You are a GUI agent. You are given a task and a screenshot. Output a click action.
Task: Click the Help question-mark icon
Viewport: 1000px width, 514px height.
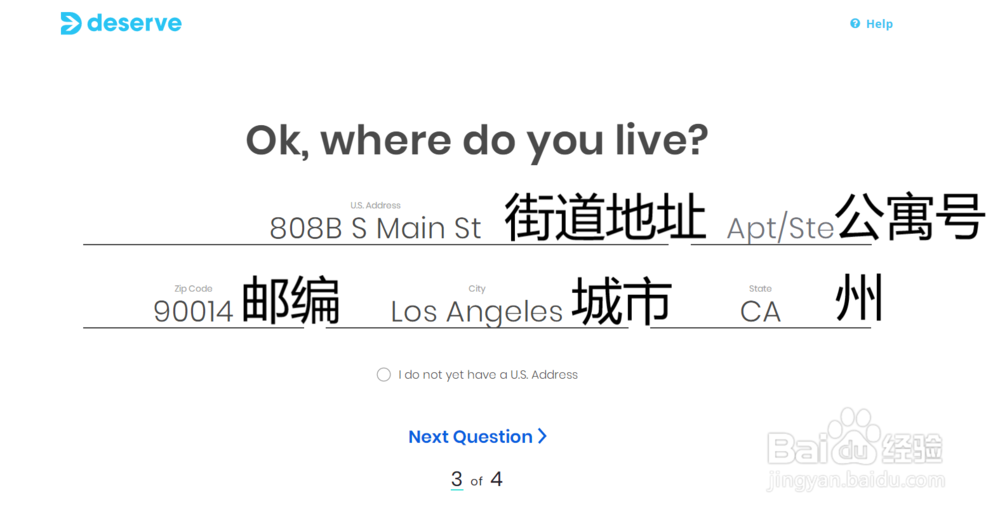[855, 24]
